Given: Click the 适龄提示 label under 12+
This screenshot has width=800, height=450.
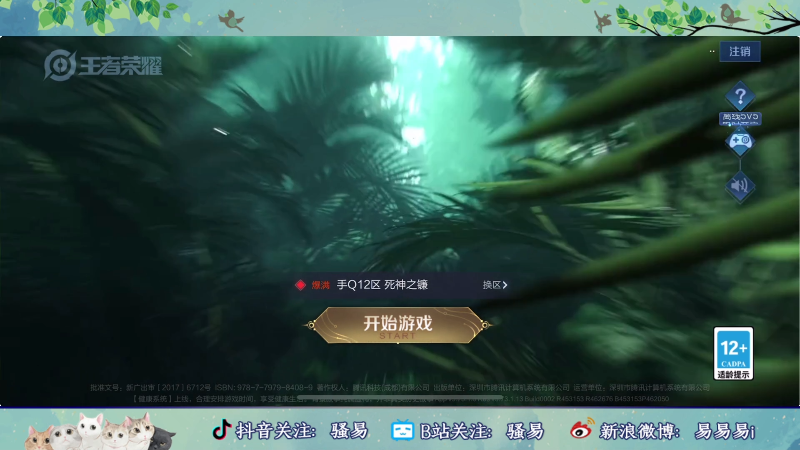Looking at the screenshot, I should click(733, 374).
